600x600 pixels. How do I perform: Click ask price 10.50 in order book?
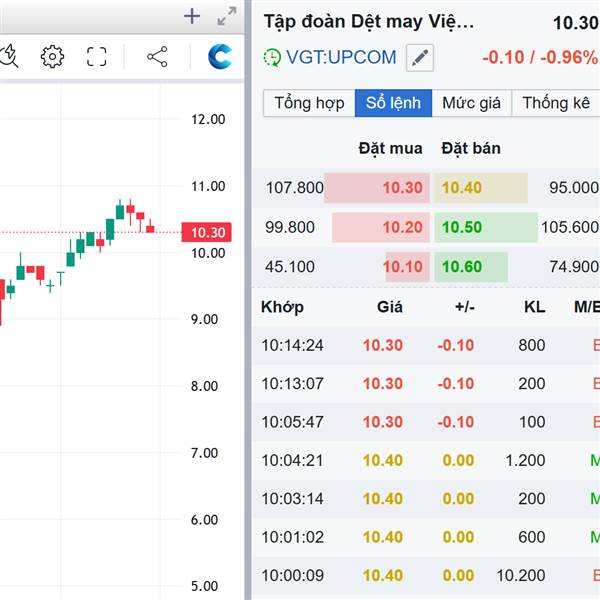click(462, 227)
